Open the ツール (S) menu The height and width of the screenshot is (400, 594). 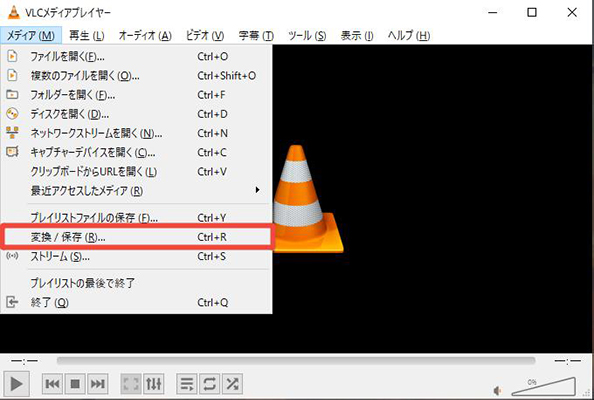pyautogui.click(x=307, y=36)
